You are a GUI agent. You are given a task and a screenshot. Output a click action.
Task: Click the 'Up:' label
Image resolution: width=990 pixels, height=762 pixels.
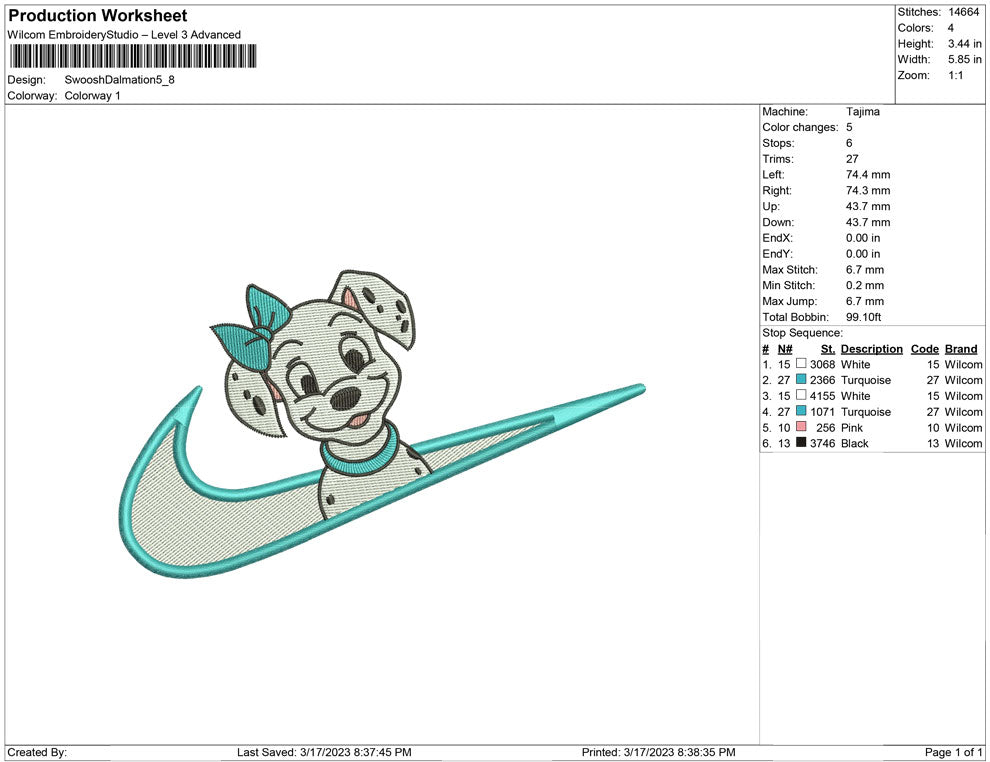coord(770,206)
